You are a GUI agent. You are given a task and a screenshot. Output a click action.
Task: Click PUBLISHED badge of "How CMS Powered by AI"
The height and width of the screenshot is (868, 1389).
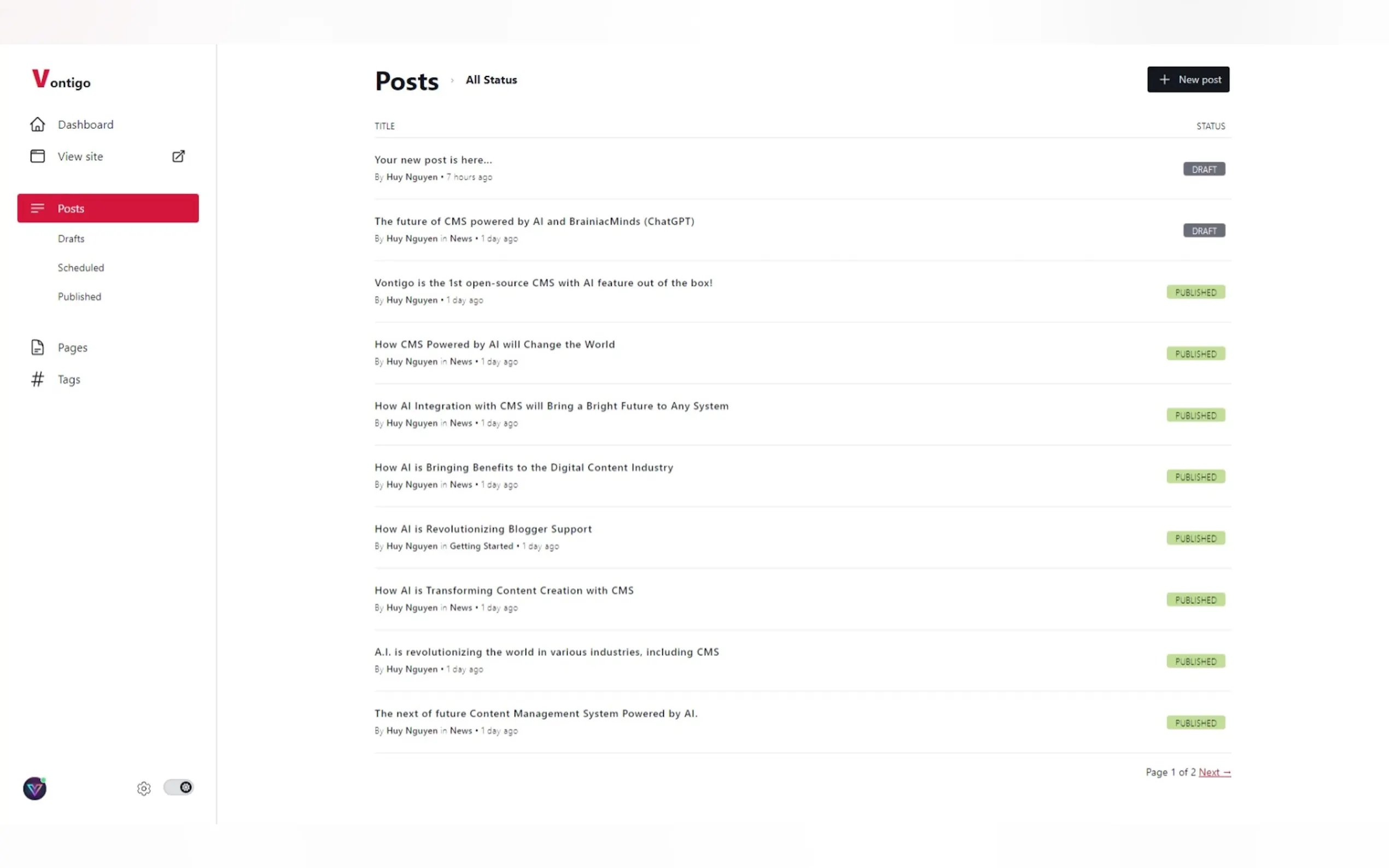click(1195, 354)
